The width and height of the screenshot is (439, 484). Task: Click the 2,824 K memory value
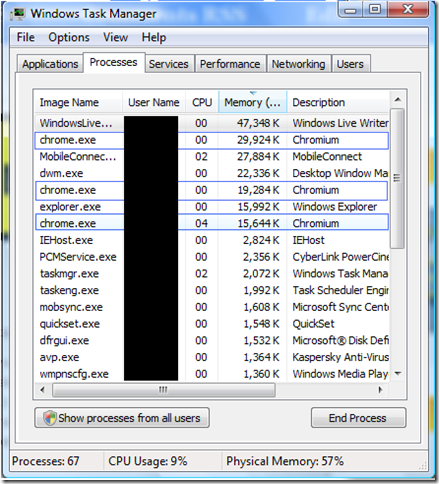[x=261, y=240]
